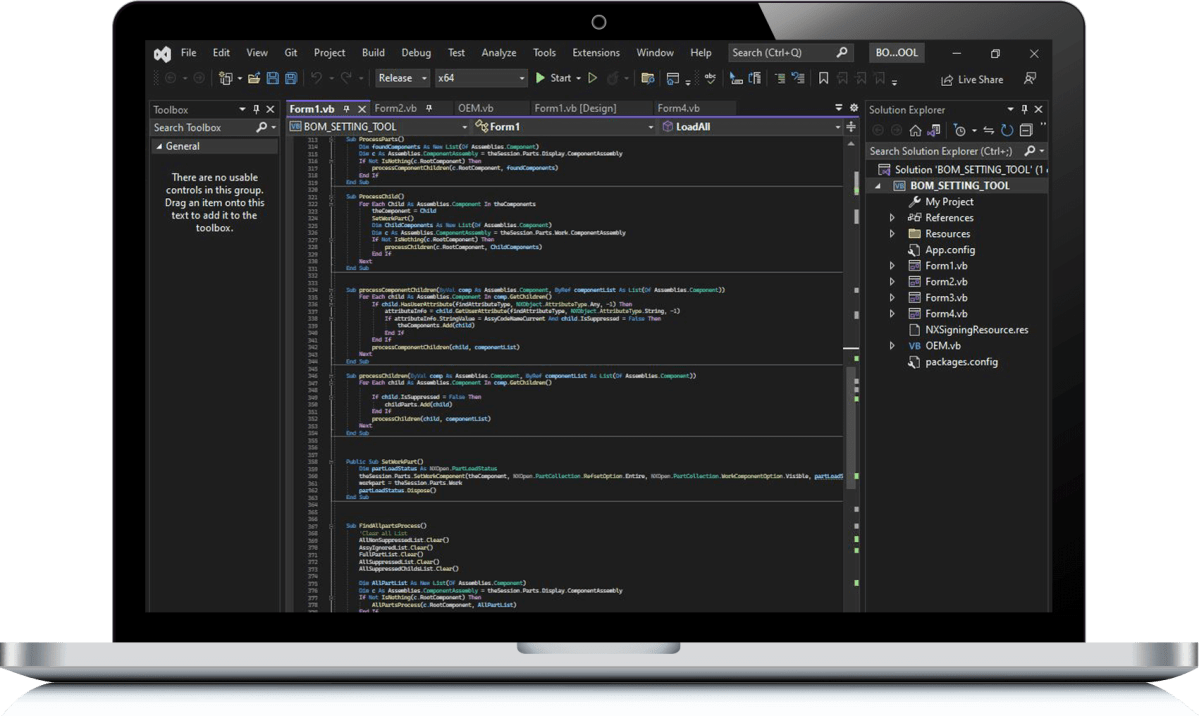Click the increase indent icon
This screenshot has width=1199, height=716.
click(x=779, y=78)
